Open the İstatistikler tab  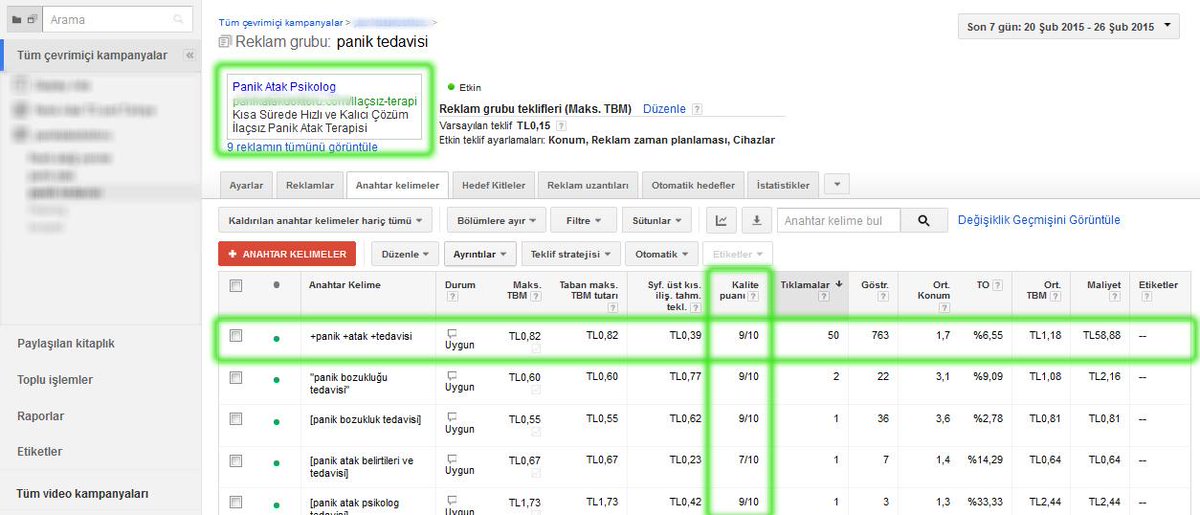(783, 185)
